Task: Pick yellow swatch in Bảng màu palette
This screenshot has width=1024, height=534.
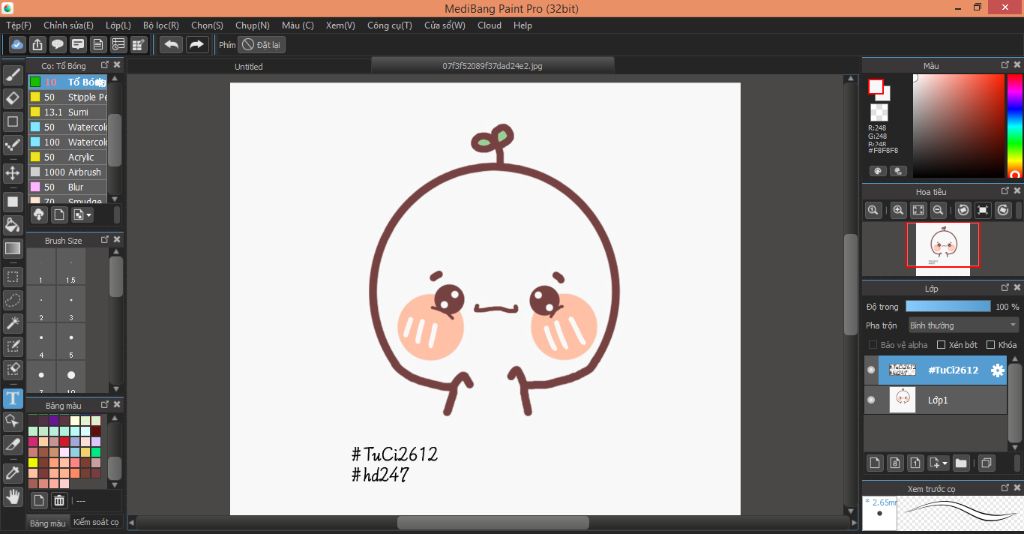Action: tap(33, 463)
